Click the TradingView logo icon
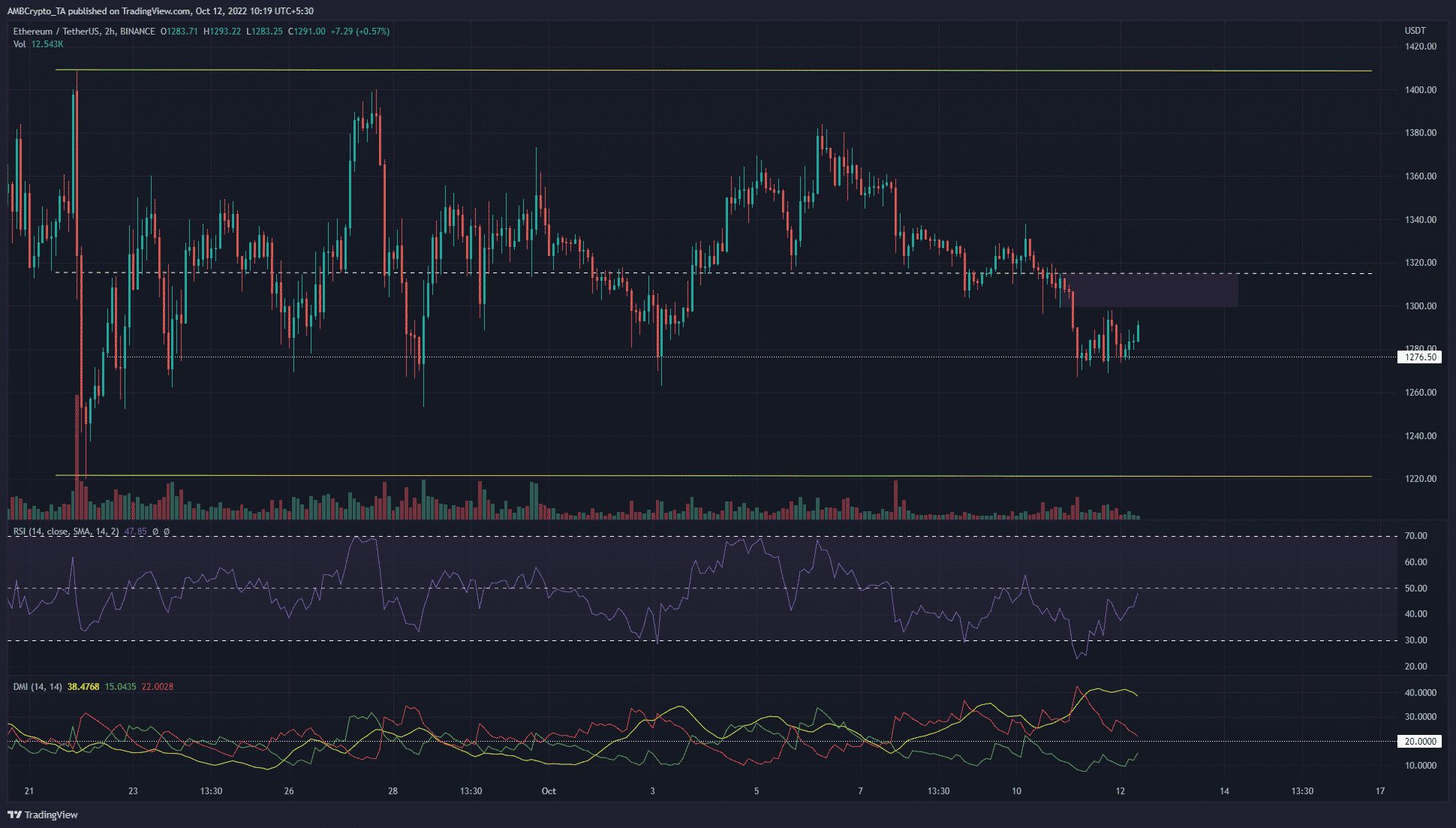Viewport: 1456px width, 828px height. pyautogui.click(x=14, y=814)
